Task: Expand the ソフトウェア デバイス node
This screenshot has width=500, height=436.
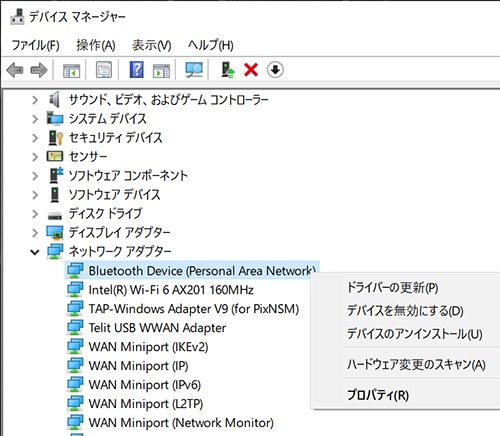Action: tap(35, 195)
